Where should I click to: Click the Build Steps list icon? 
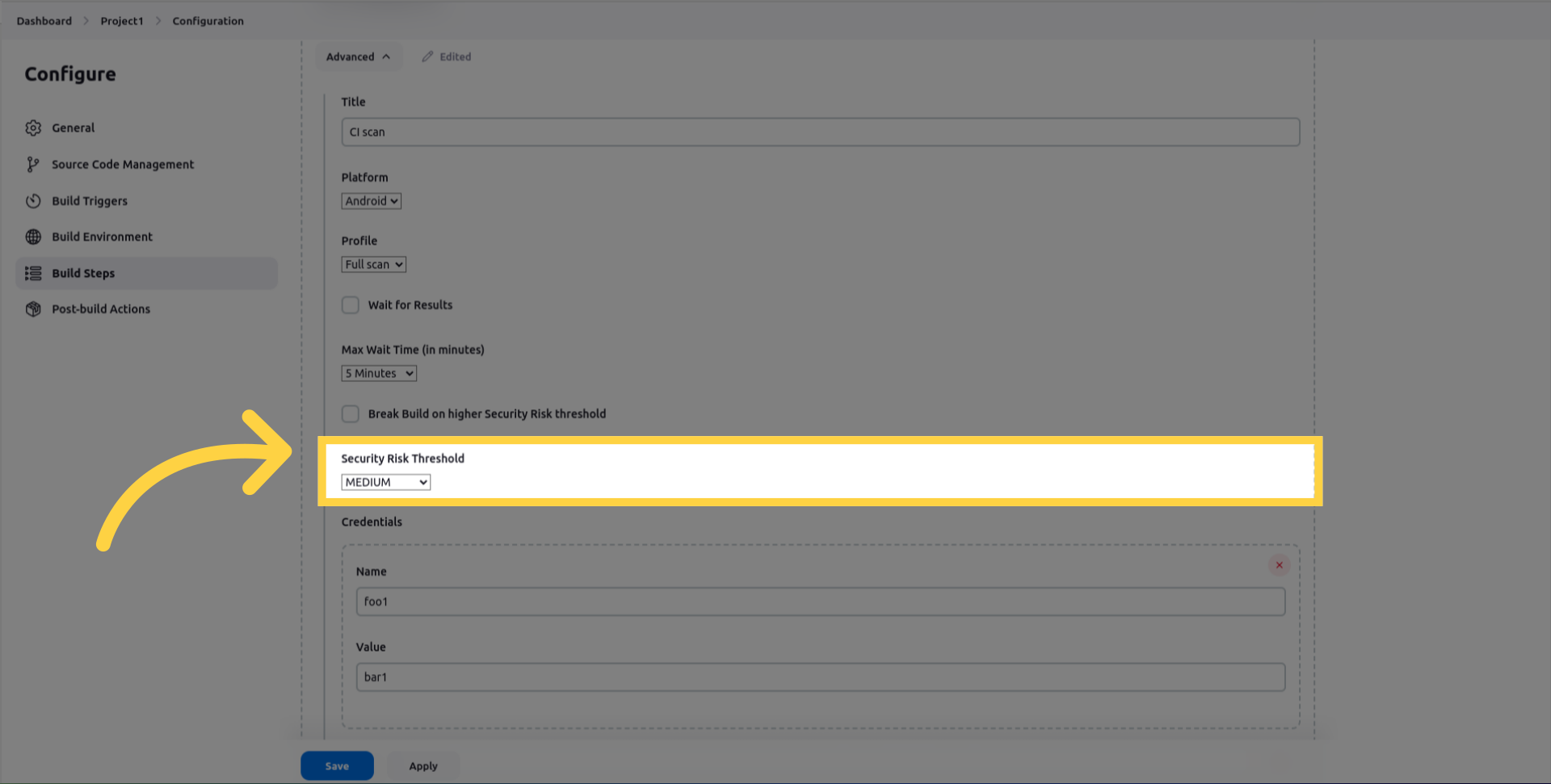(33, 274)
